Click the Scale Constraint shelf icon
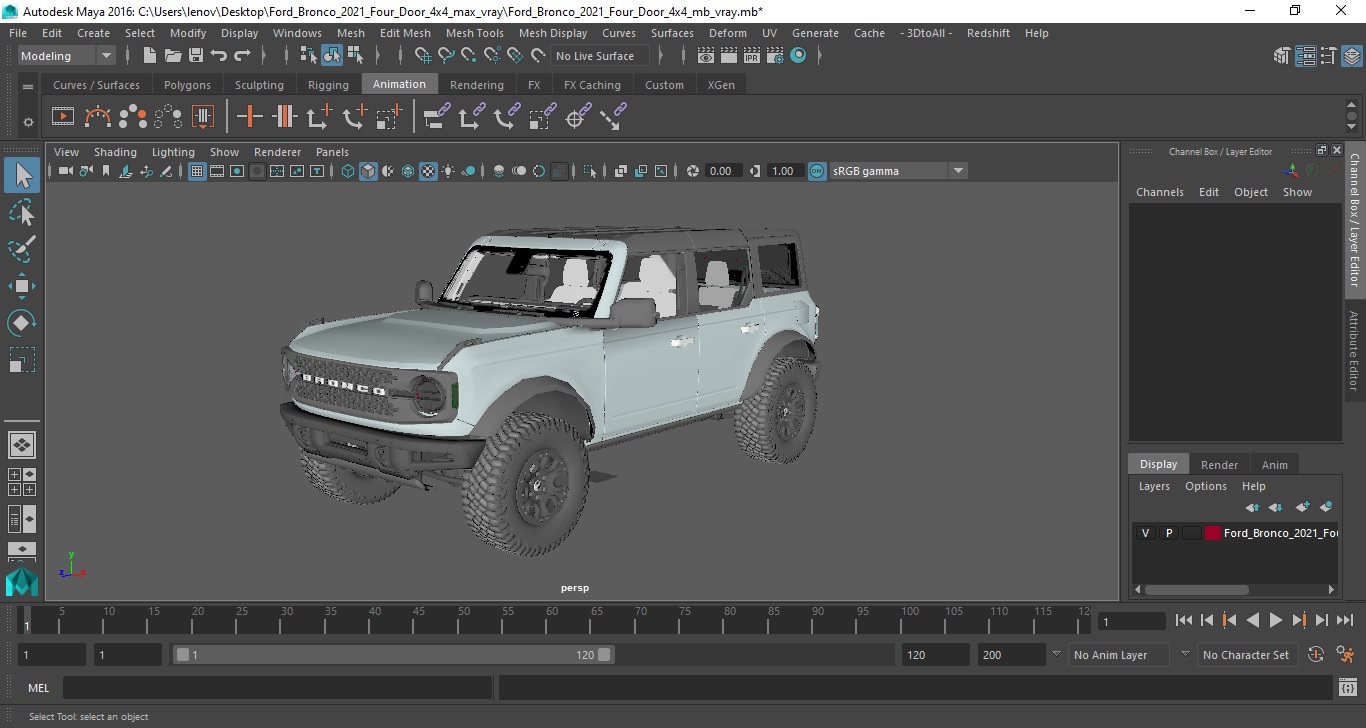This screenshot has width=1366, height=728. 542,117
